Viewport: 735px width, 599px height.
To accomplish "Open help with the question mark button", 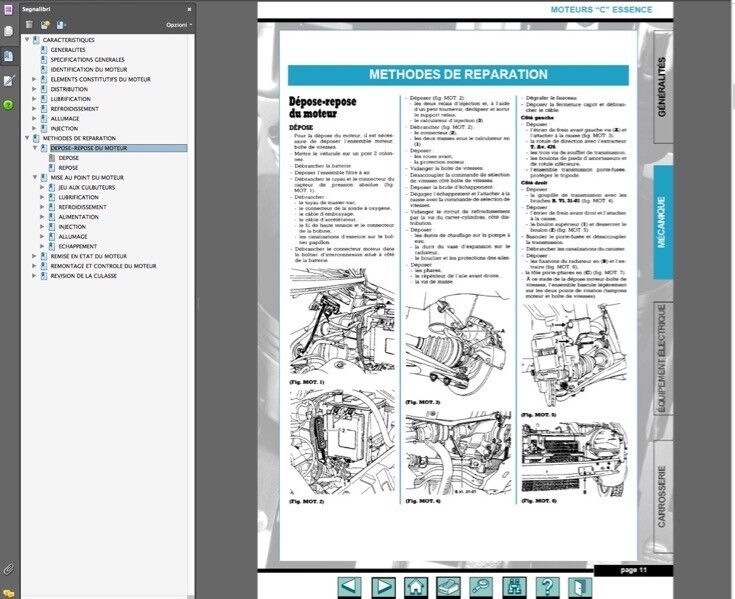I will (x=547, y=587).
